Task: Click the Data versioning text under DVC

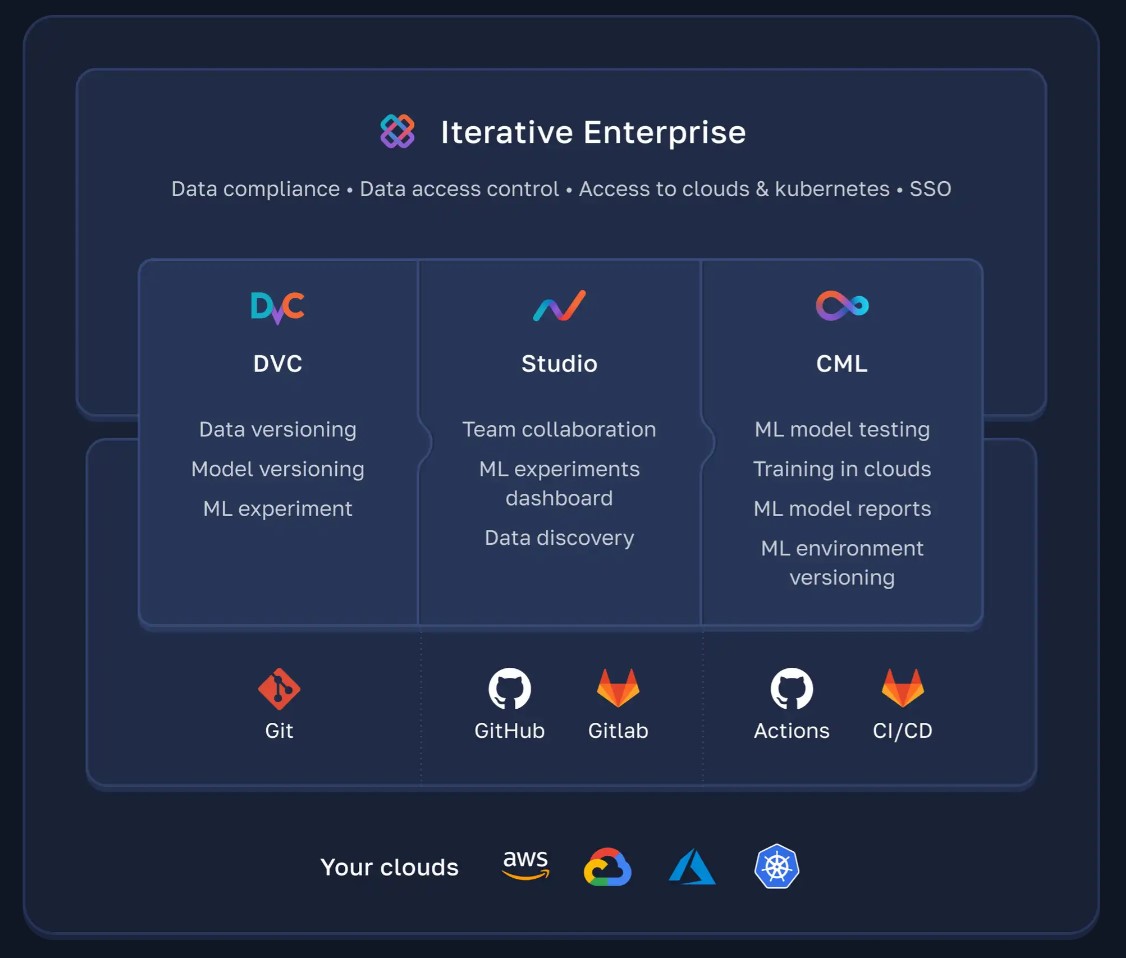Action: pos(277,429)
